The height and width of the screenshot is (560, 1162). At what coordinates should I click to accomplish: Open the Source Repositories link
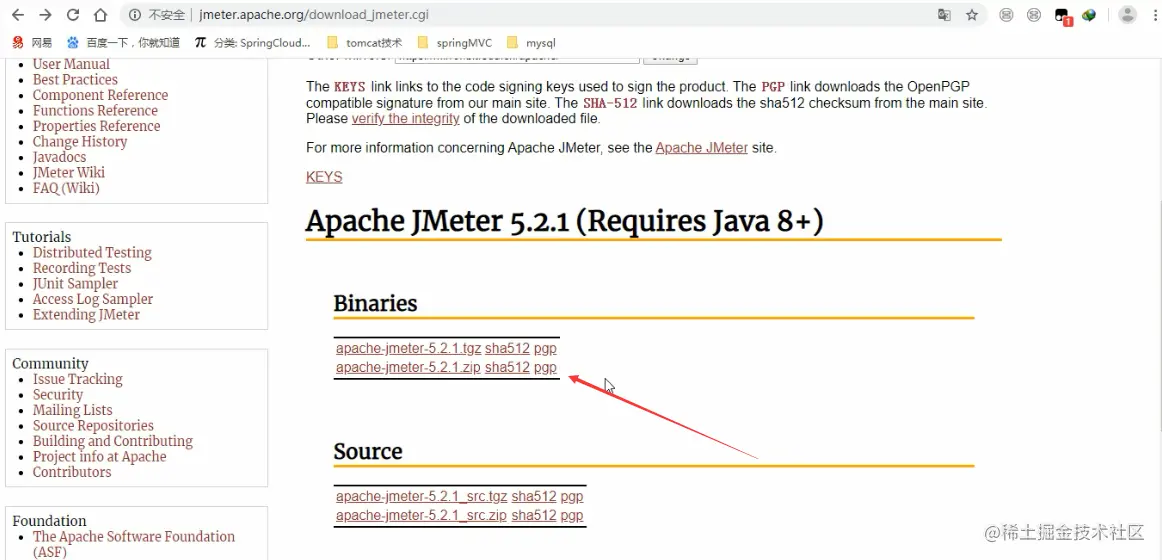(x=93, y=426)
